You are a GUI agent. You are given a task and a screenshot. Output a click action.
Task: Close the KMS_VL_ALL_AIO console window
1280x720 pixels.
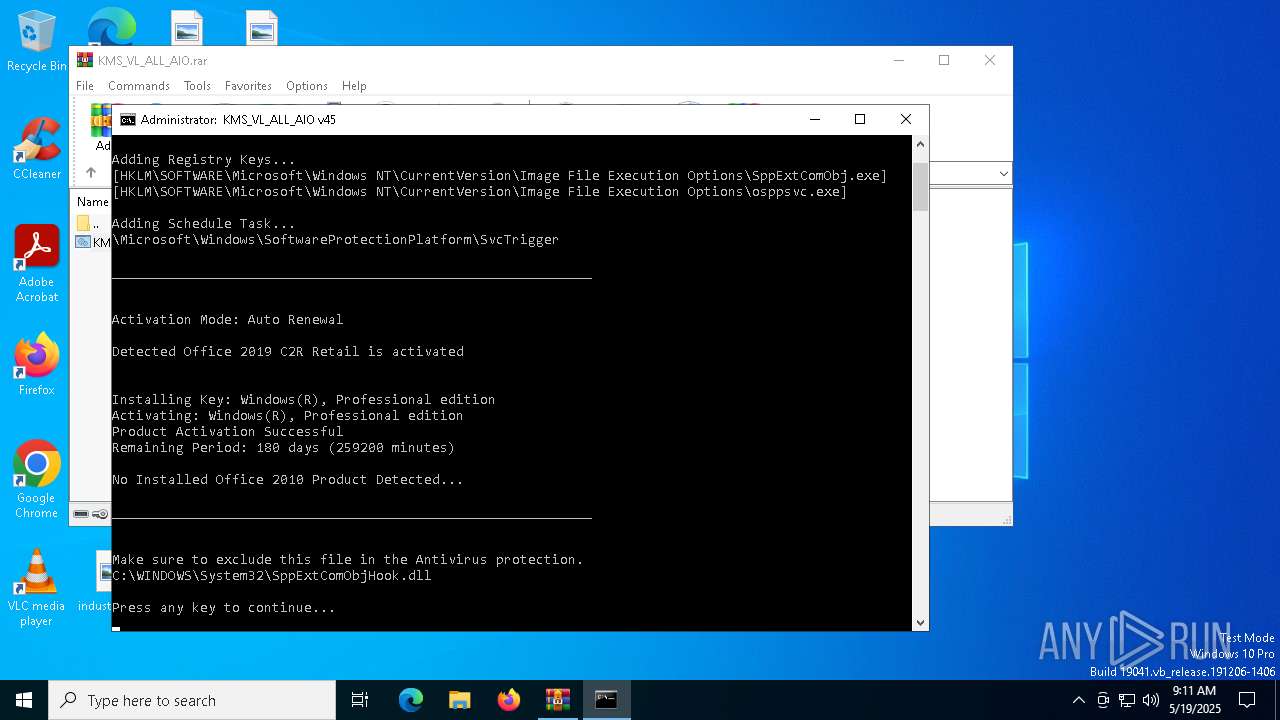(x=906, y=119)
